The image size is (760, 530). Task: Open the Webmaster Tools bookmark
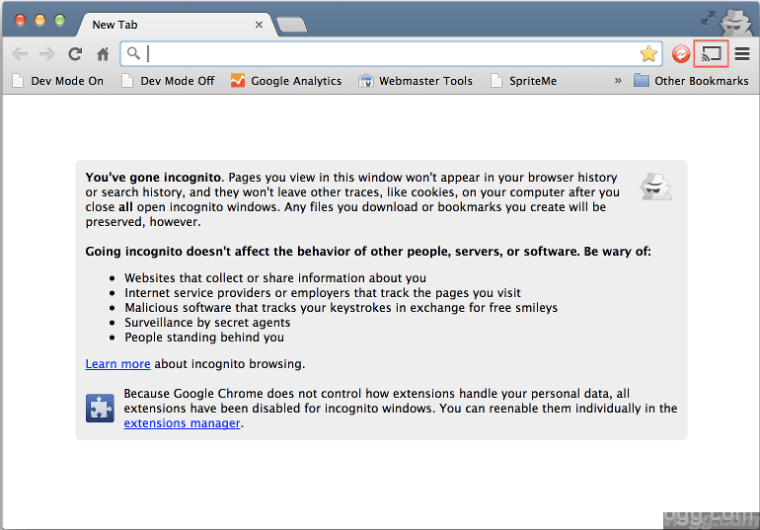coord(415,80)
